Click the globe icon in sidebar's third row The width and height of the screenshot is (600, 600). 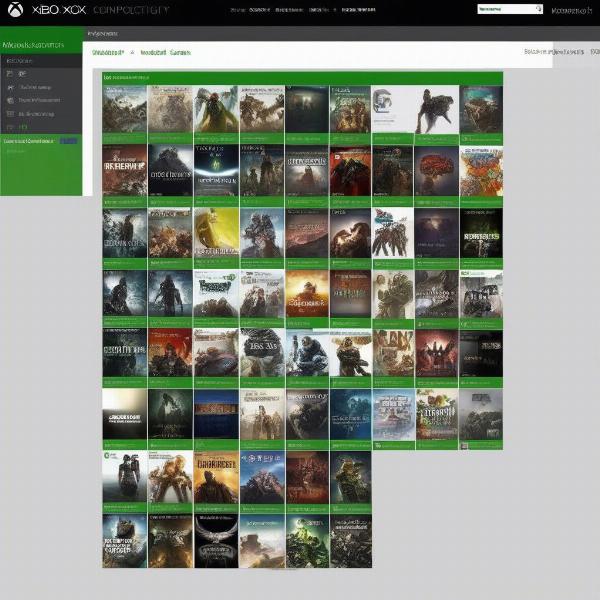(10, 100)
